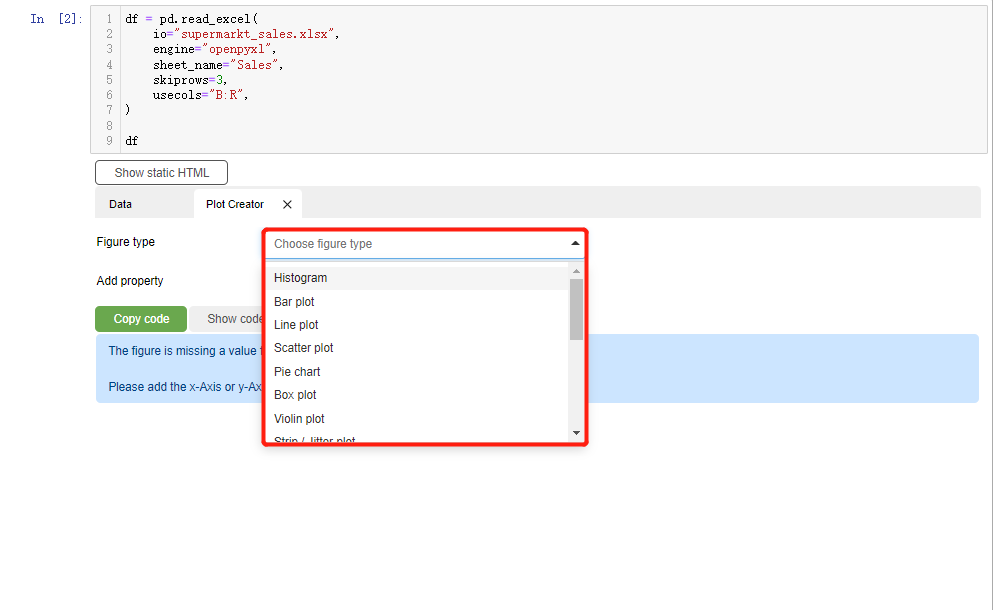Choose Histogram from the figure list
Image resolution: width=993 pixels, height=610 pixels.
click(x=417, y=278)
